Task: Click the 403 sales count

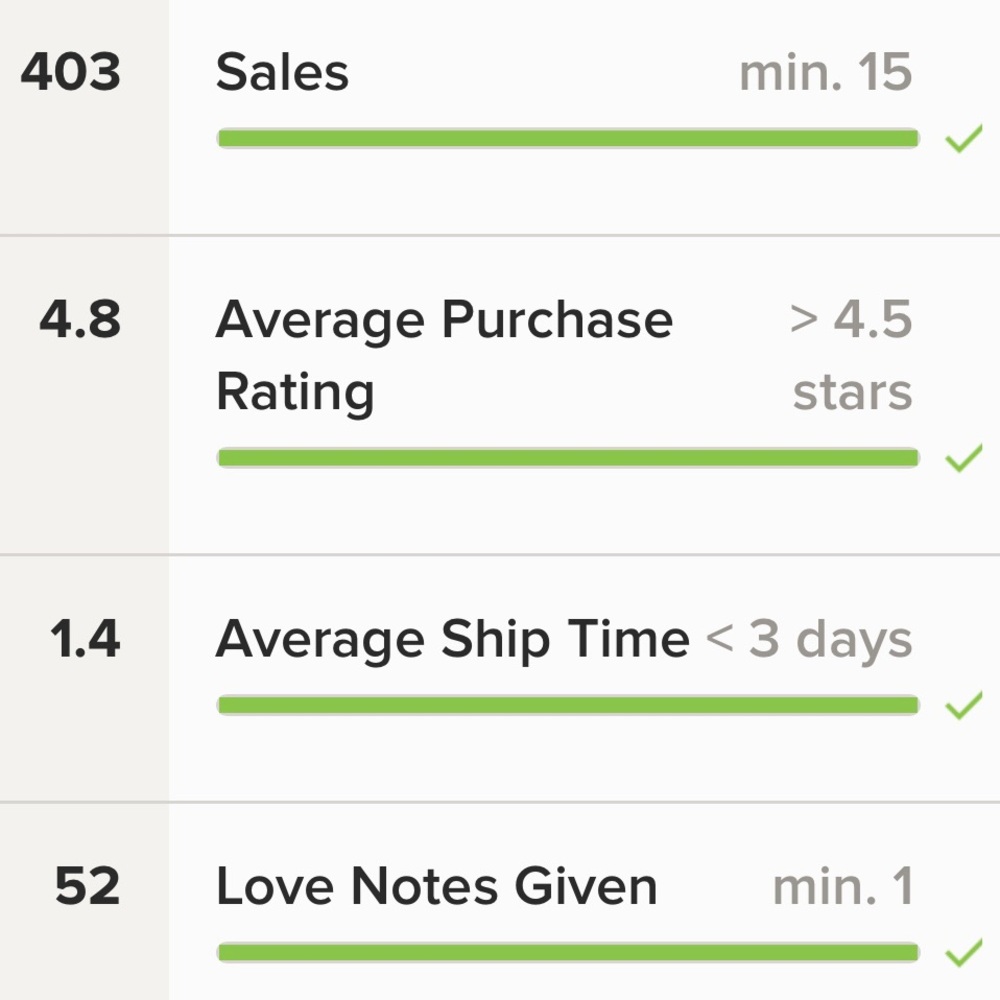Action: click(71, 73)
